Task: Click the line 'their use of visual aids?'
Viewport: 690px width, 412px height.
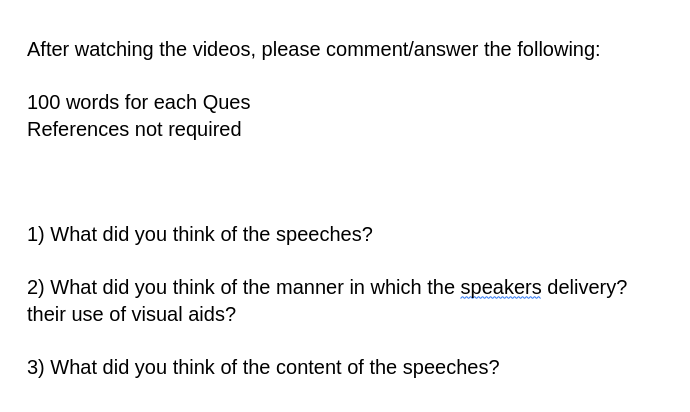Action: click(132, 315)
